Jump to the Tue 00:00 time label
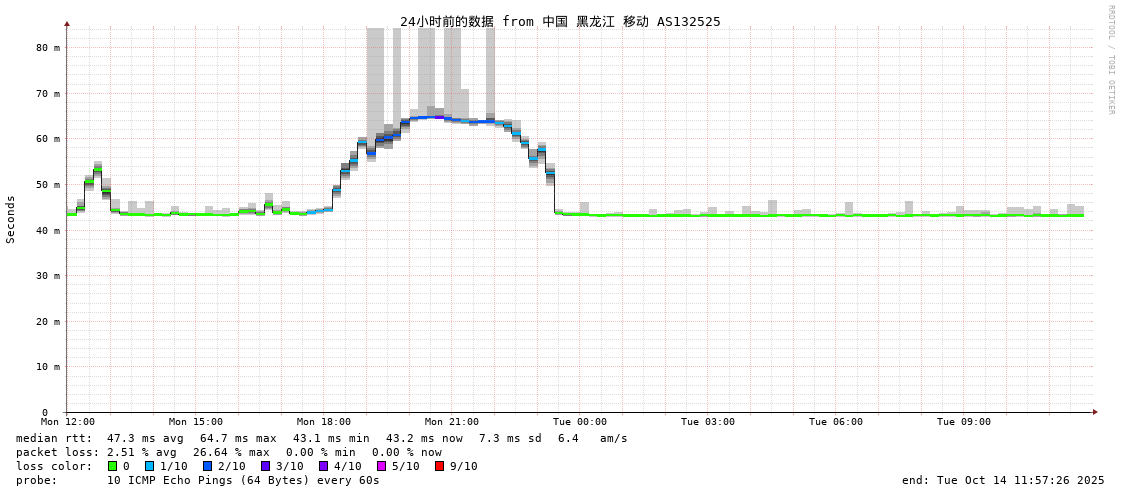Image resolution: width=1121 pixels, height=494 pixels. click(580, 422)
